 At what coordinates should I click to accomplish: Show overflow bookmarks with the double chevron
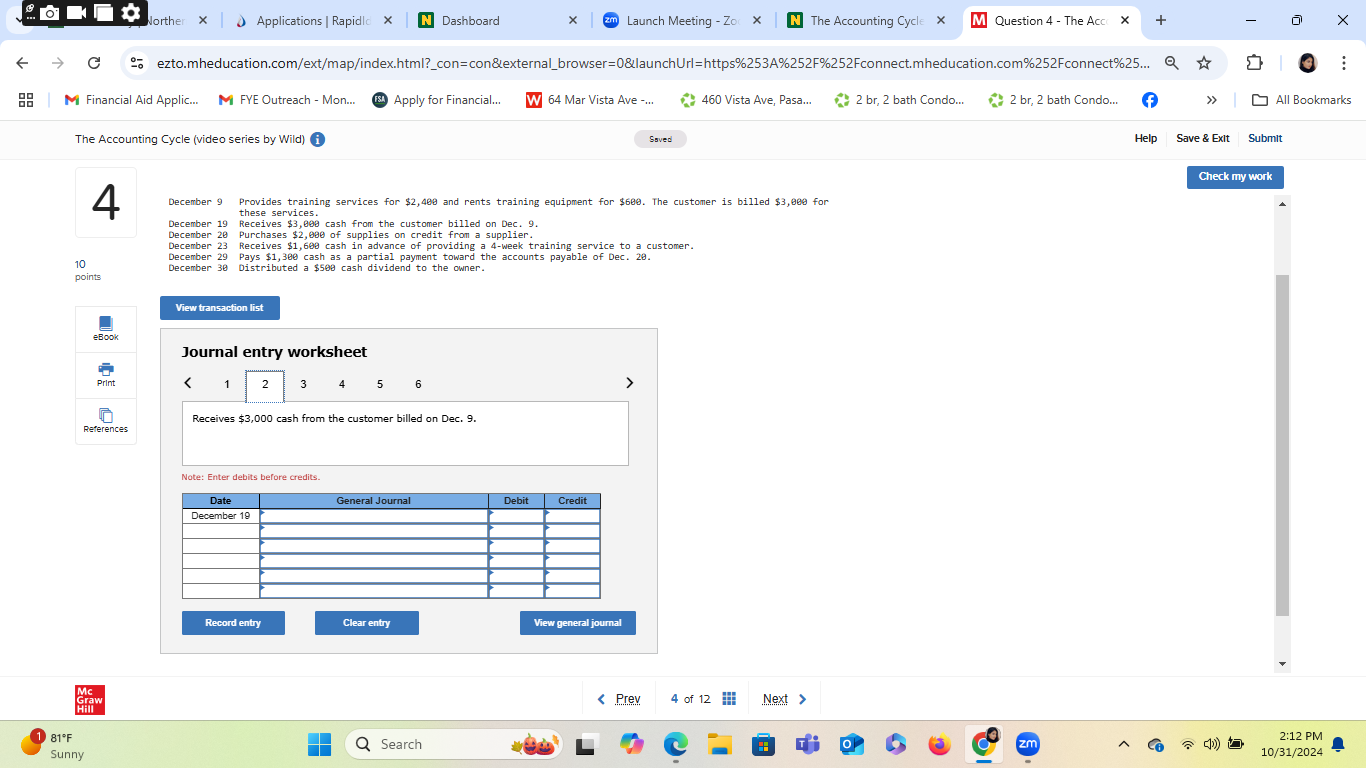[1211, 99]
